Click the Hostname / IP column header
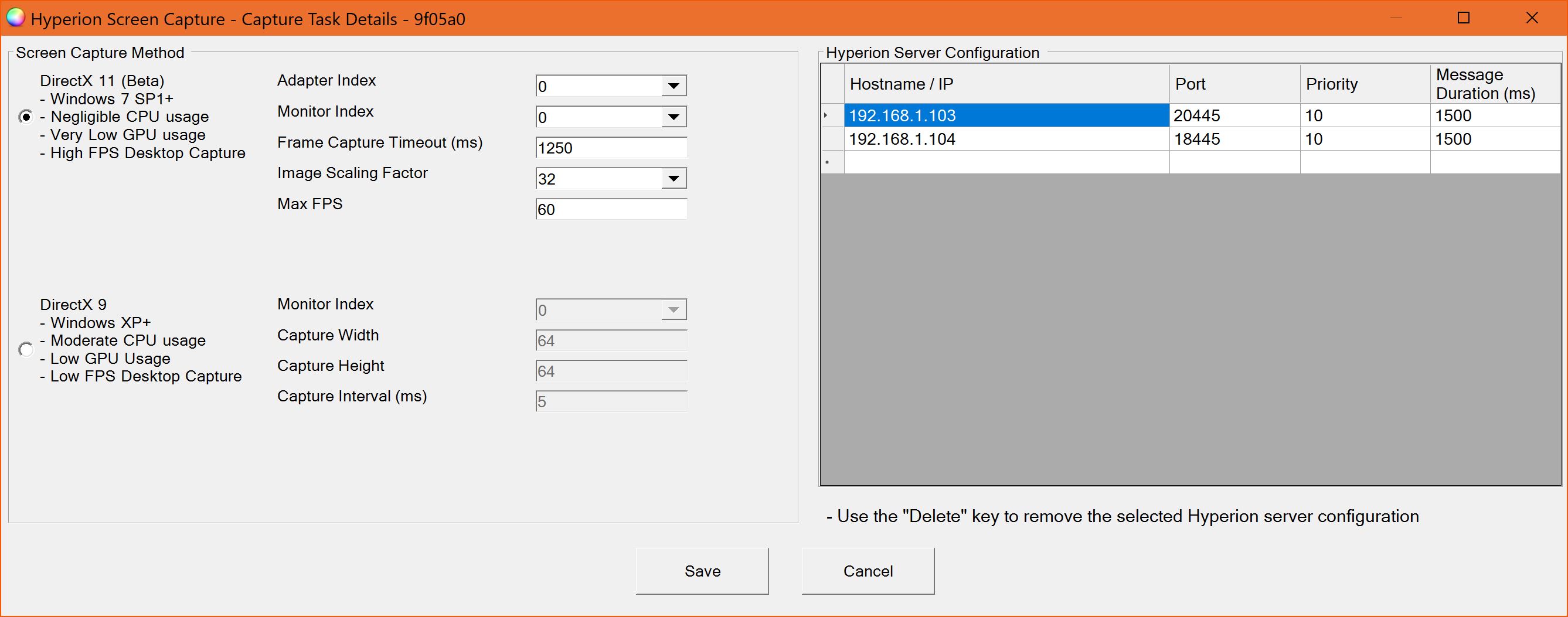Image resolution: width=1568 pixels, height=617 pixels. point(1007,84)
